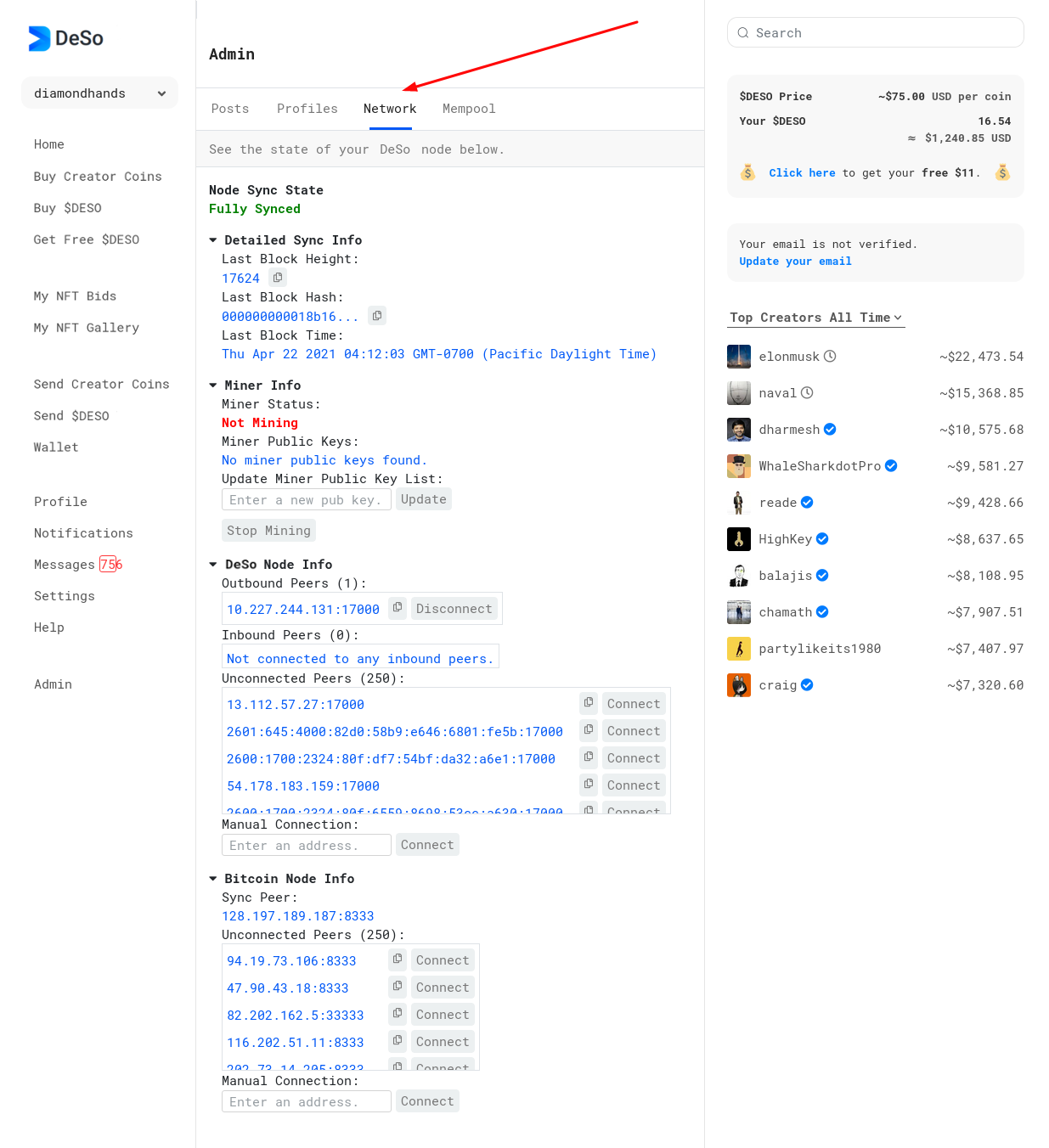Screen dimensions: 1049x1148
Task: Copy the last block hash
Action: point(377,316)
